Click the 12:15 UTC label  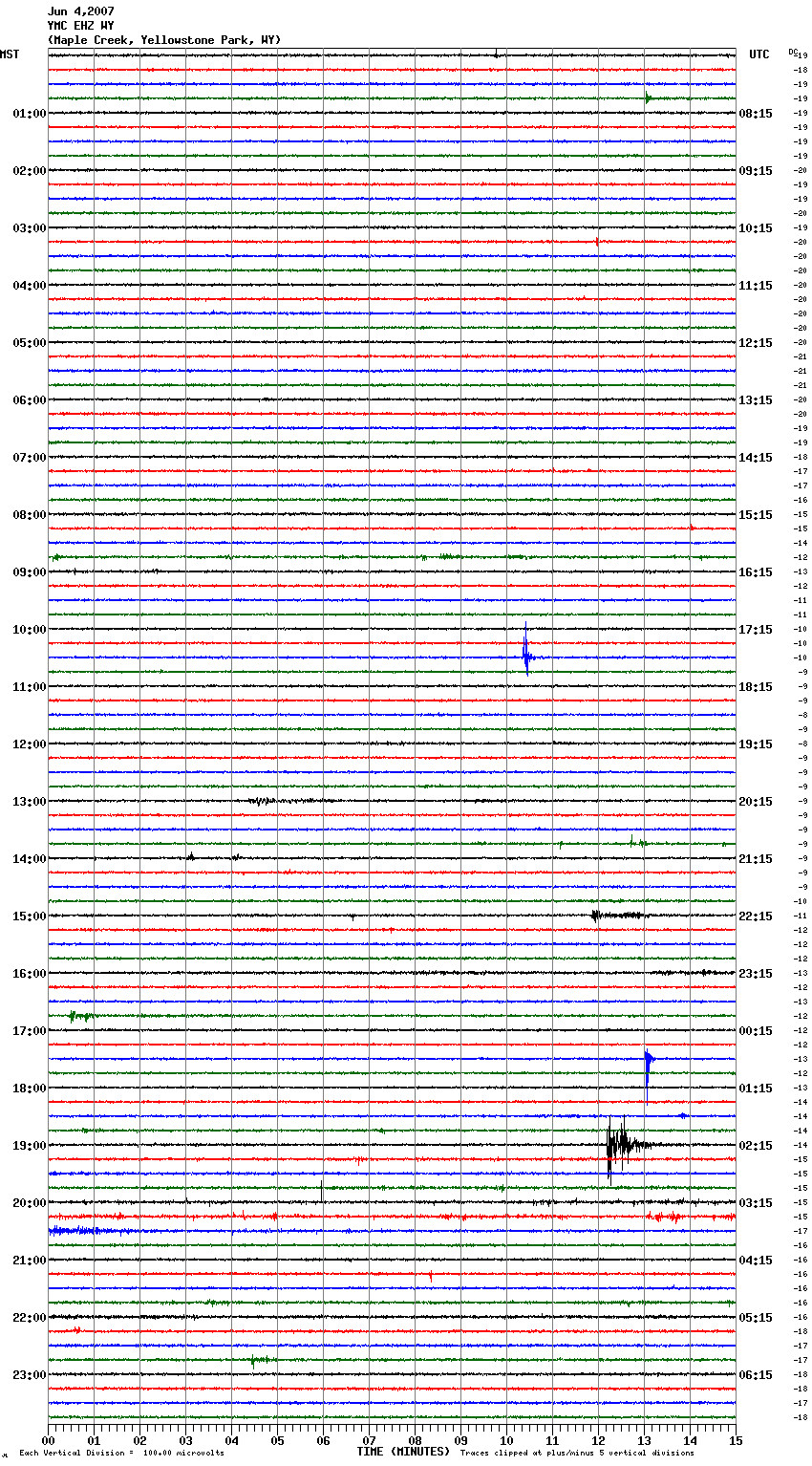(756, 343)
